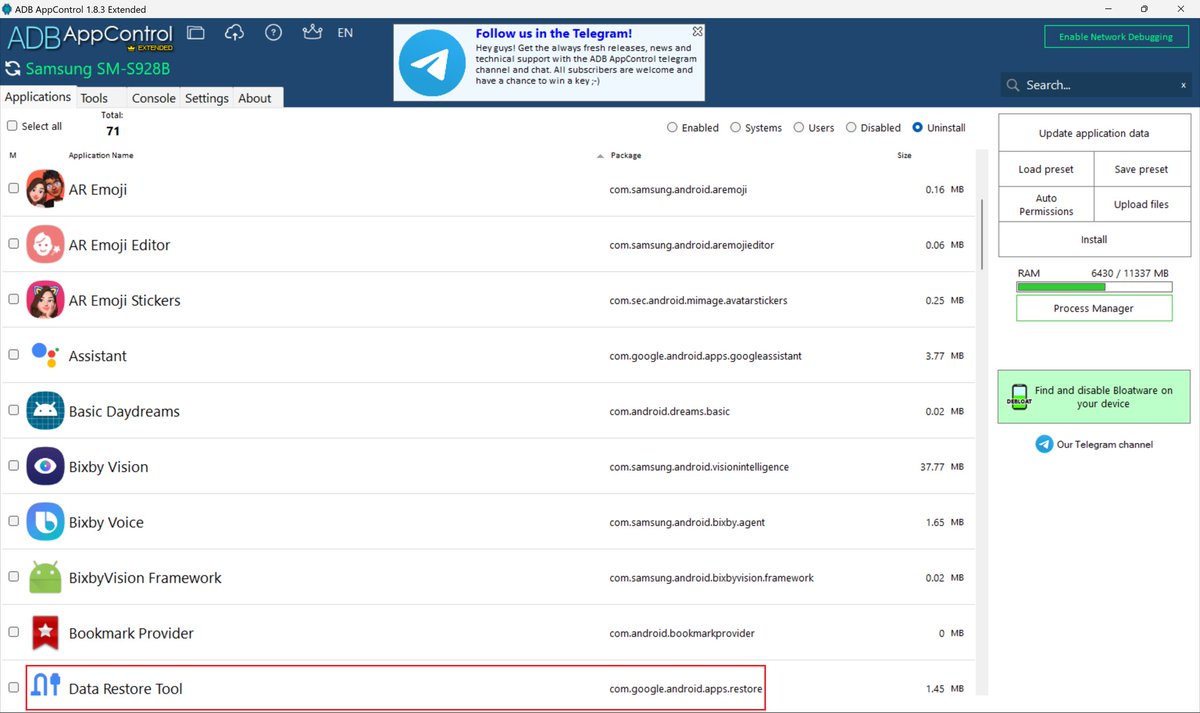Open the help question mark icon
This screenshot has width=1200, height=713.
pos(273,33)
